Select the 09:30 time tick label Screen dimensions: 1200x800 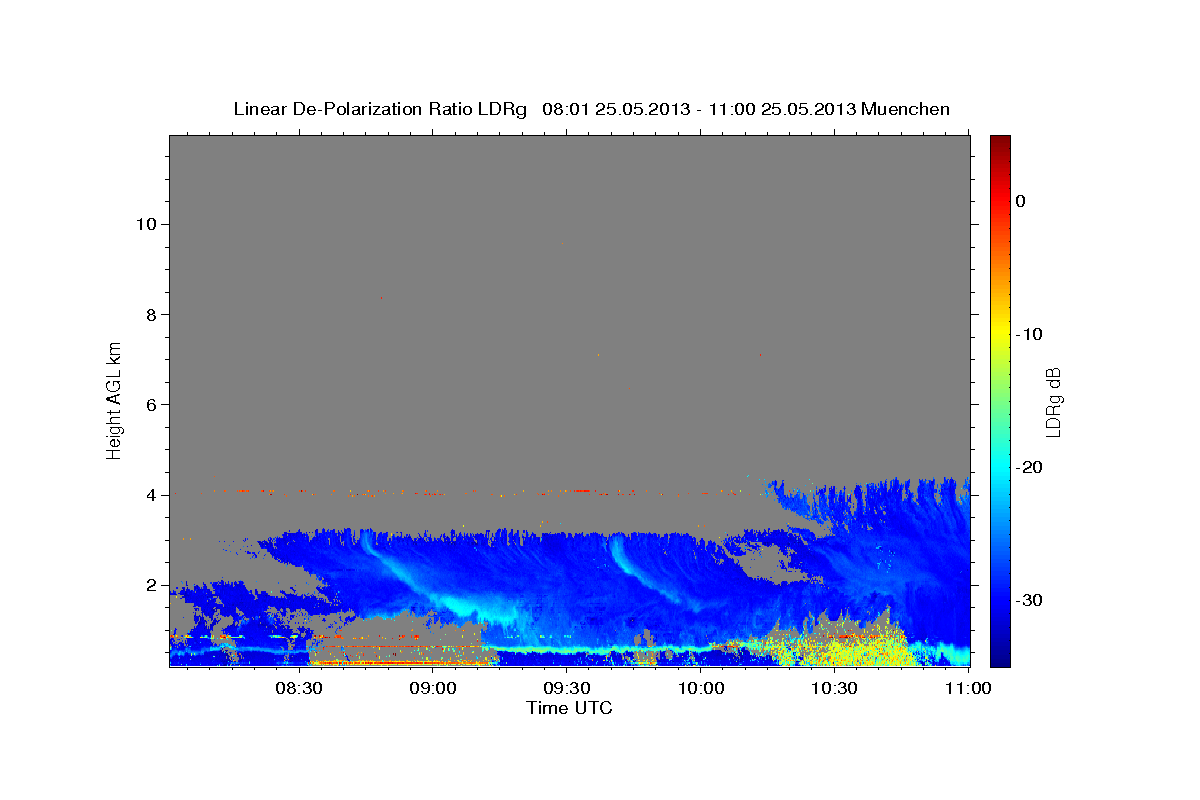click(x=567, y=689)
